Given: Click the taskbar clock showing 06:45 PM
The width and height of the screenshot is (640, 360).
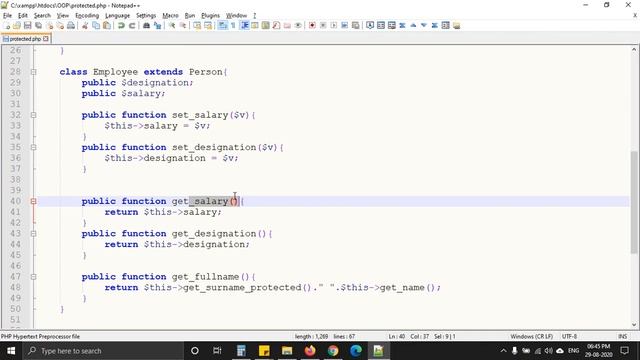Looking at the screenshot, I should pos(598,351).
